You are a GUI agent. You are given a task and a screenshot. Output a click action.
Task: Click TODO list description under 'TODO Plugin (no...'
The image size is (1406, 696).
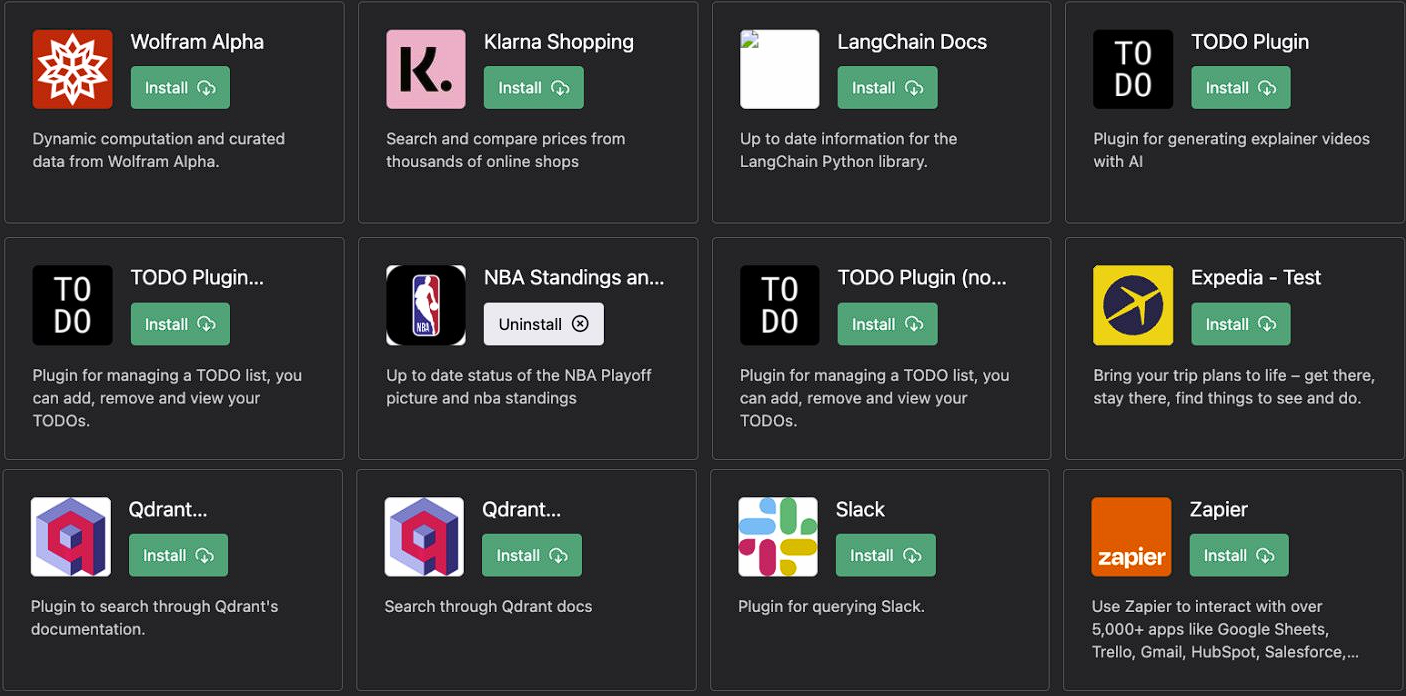point(875,398)
